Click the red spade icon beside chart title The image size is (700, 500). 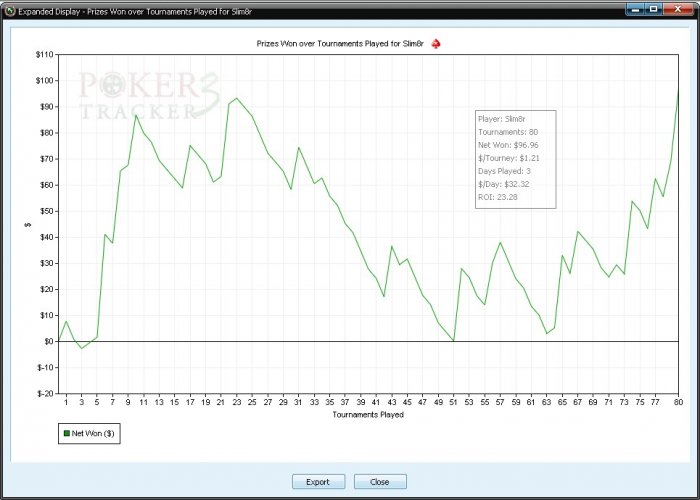[436, 44]
